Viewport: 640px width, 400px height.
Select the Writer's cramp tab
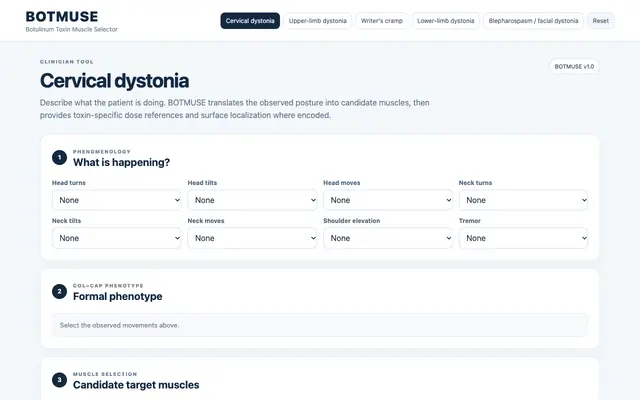[382, 21]
